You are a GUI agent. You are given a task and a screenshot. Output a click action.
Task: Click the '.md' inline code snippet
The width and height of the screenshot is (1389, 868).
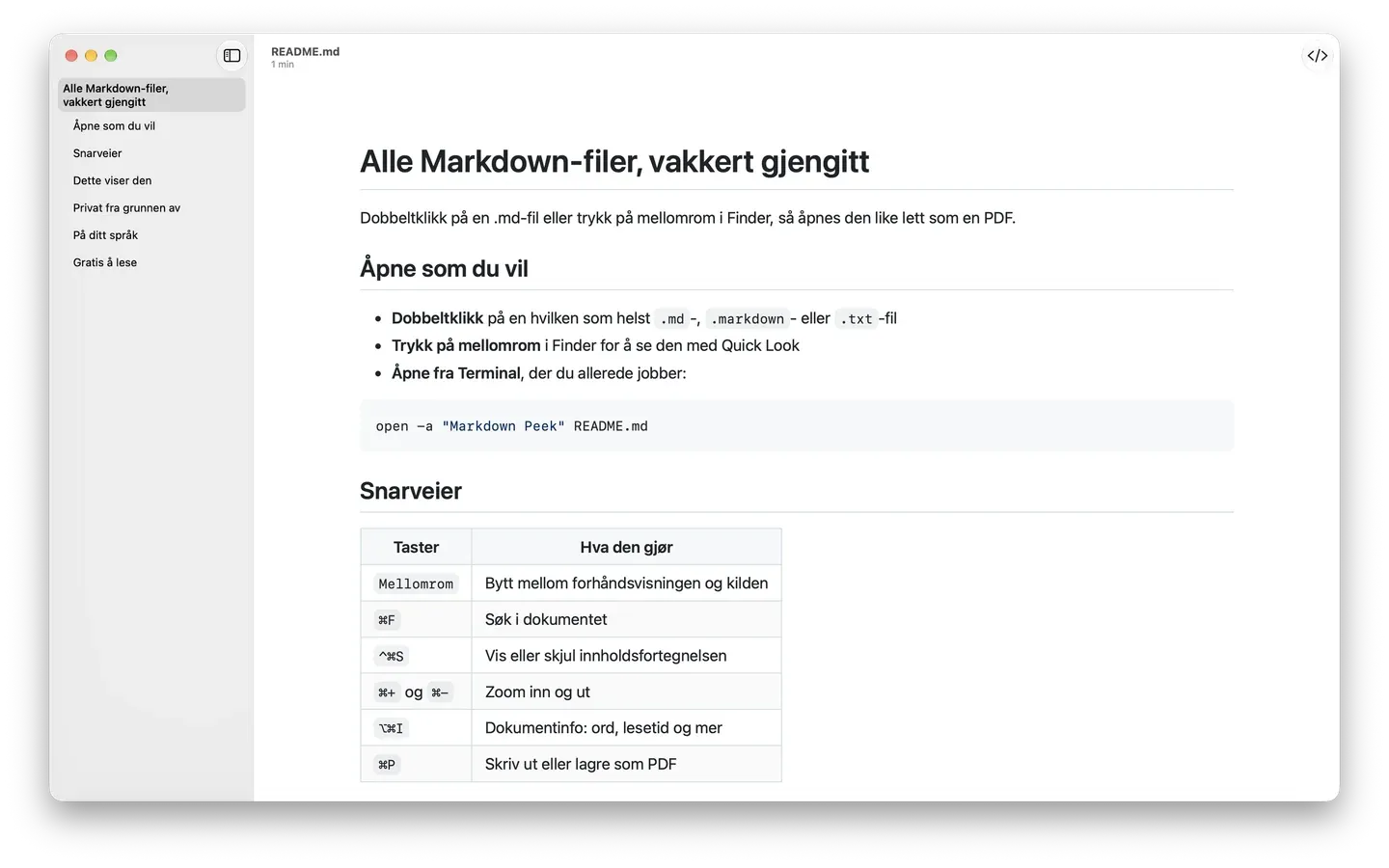pyautogui.click(x=672, y=319)
